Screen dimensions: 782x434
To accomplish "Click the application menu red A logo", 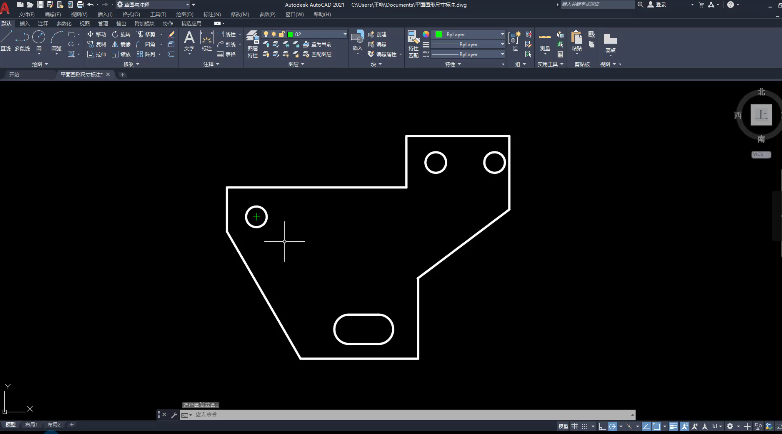I will click(x=5, y=7).
